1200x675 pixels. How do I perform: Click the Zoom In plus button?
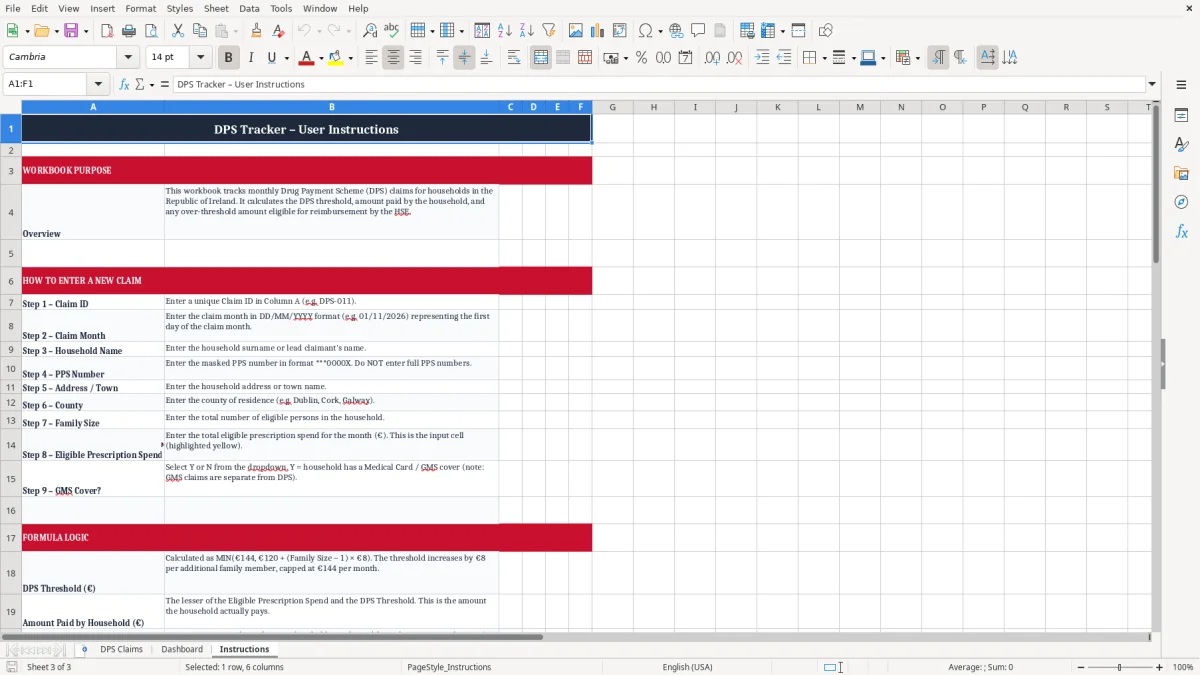[1160, 667]
